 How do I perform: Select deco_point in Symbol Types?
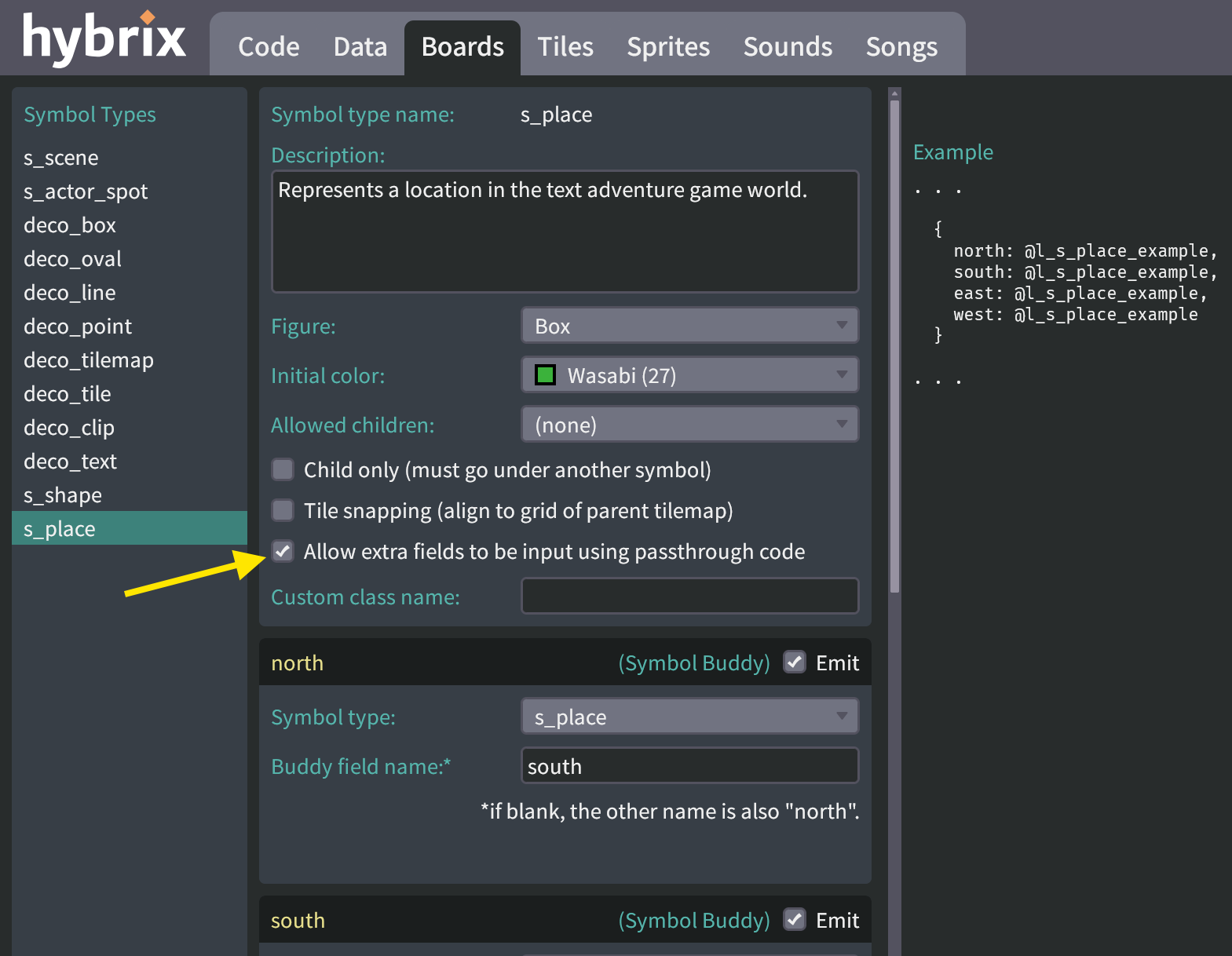pyautogui.click(x=130, y=327)
